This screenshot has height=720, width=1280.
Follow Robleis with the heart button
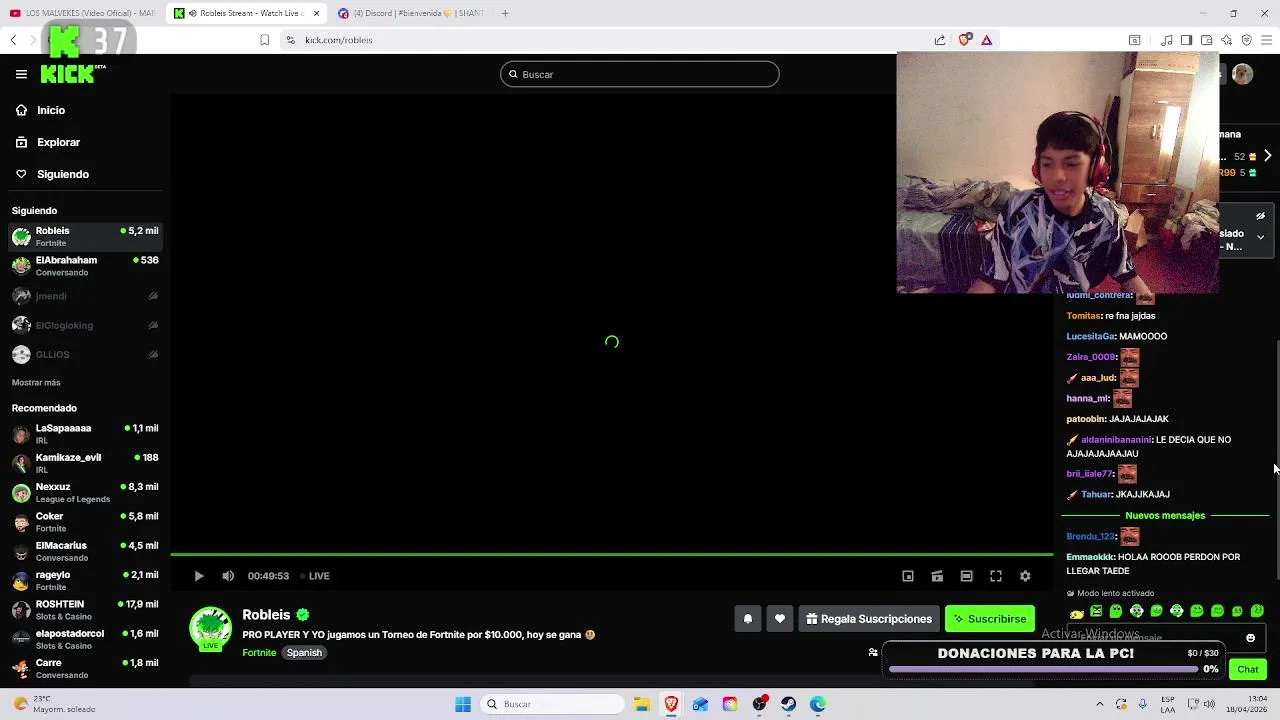(x=780, y=619)
